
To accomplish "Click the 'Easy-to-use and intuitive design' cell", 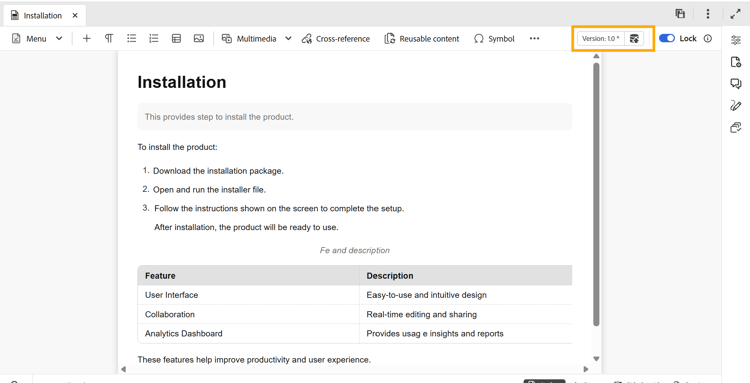I will coord(465,295).
